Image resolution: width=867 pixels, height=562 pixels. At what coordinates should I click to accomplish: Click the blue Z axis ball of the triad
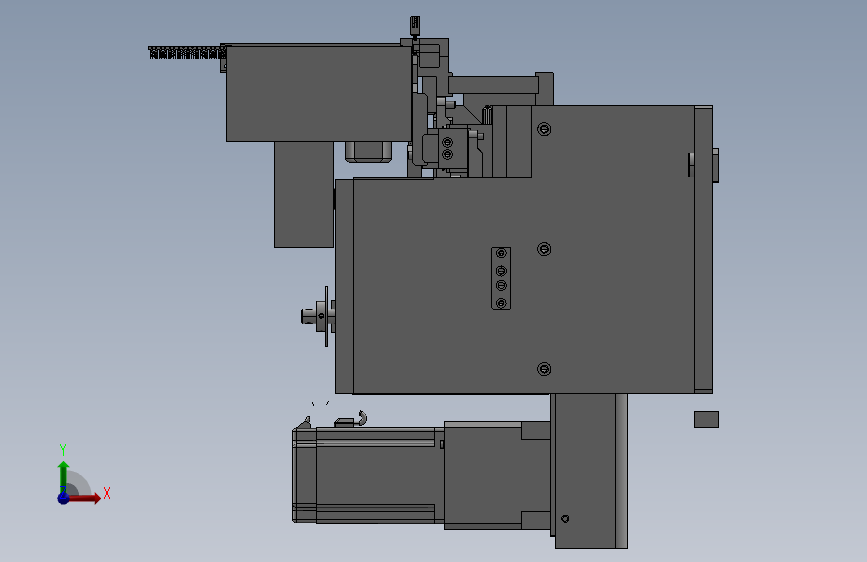64,498
